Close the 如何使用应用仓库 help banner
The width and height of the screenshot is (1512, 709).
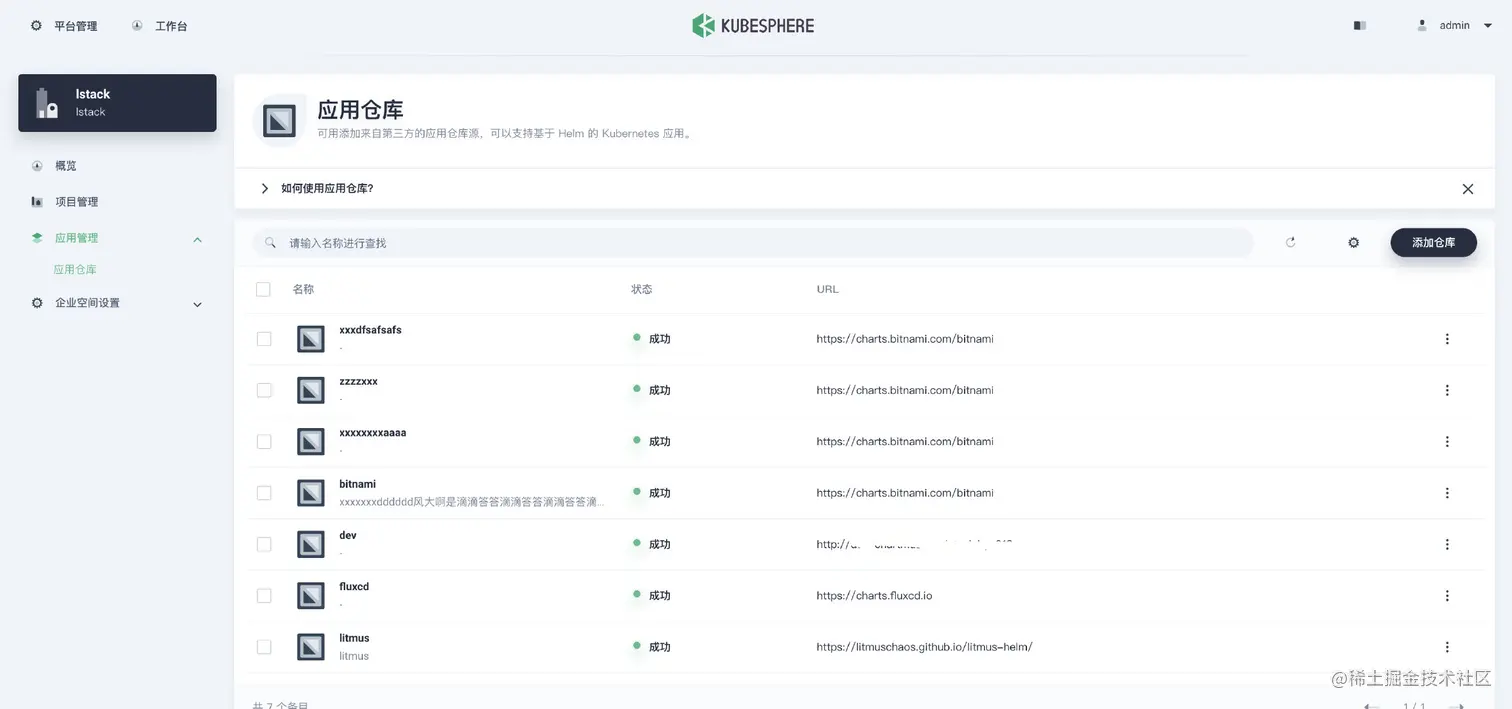coord(1468,189)
